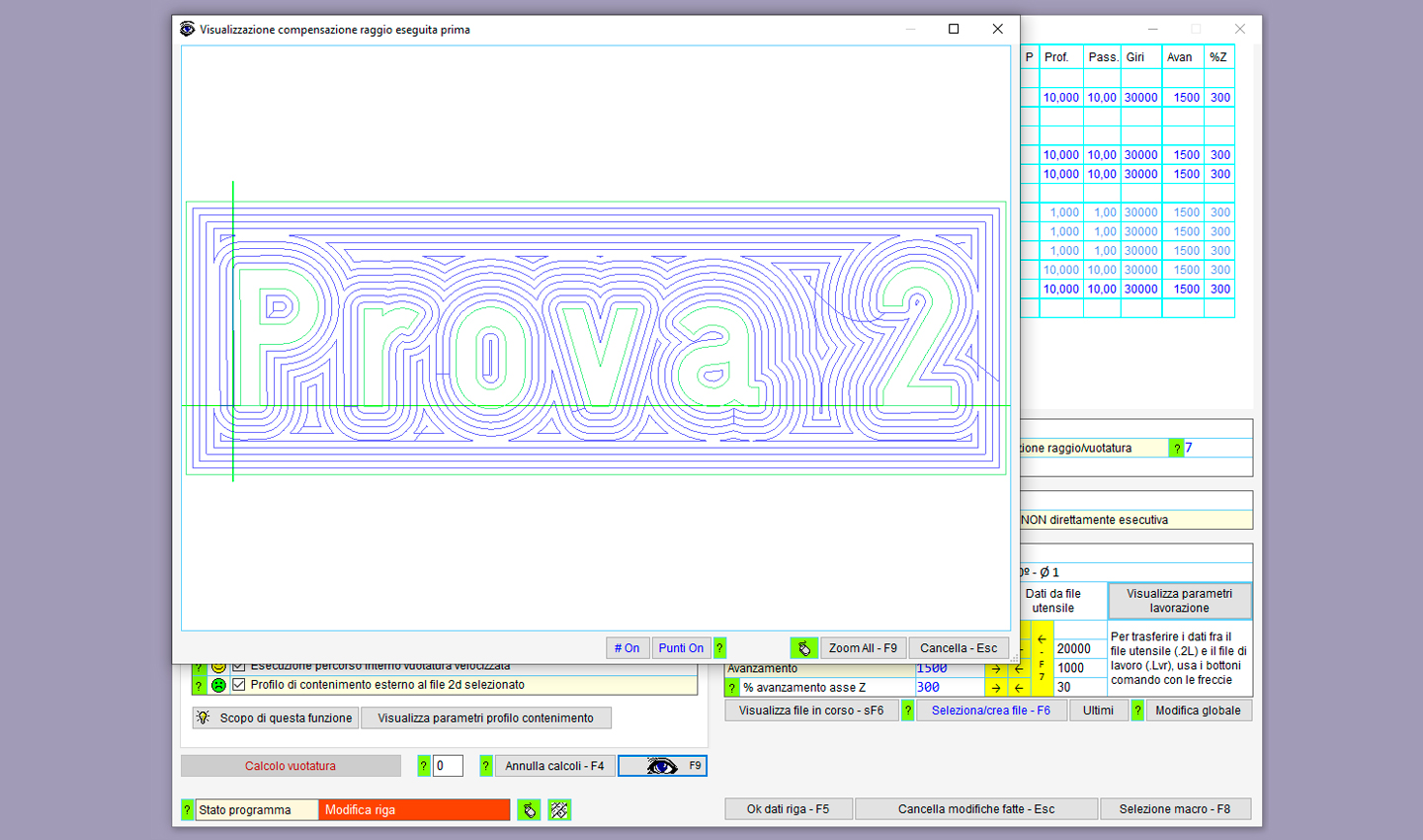The image size is (1423, 840).
Task: Click the lightbulb Scopo di questa funzione button
Action: (x=275, y=718)
